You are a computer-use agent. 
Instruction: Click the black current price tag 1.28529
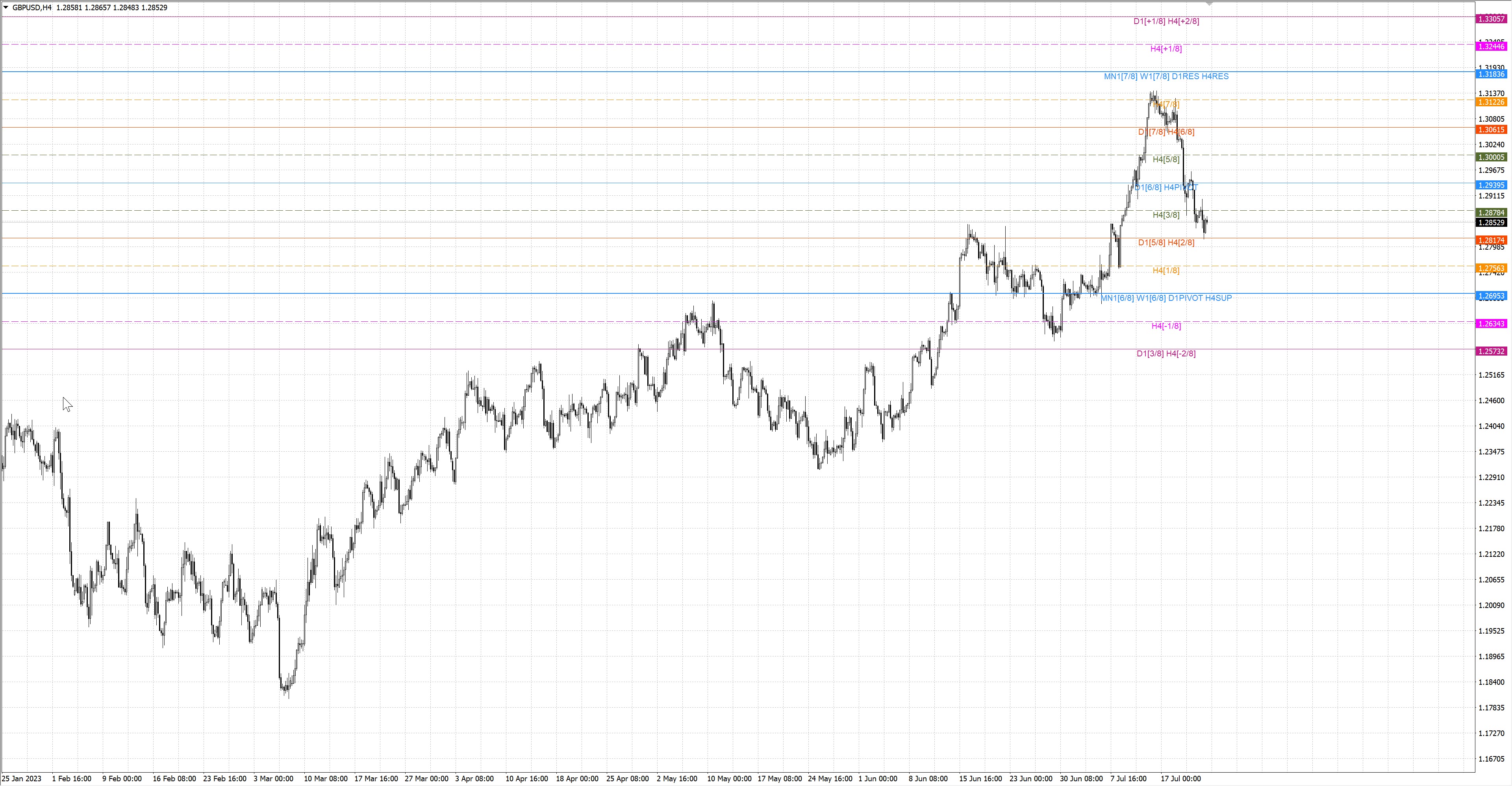1491,222
